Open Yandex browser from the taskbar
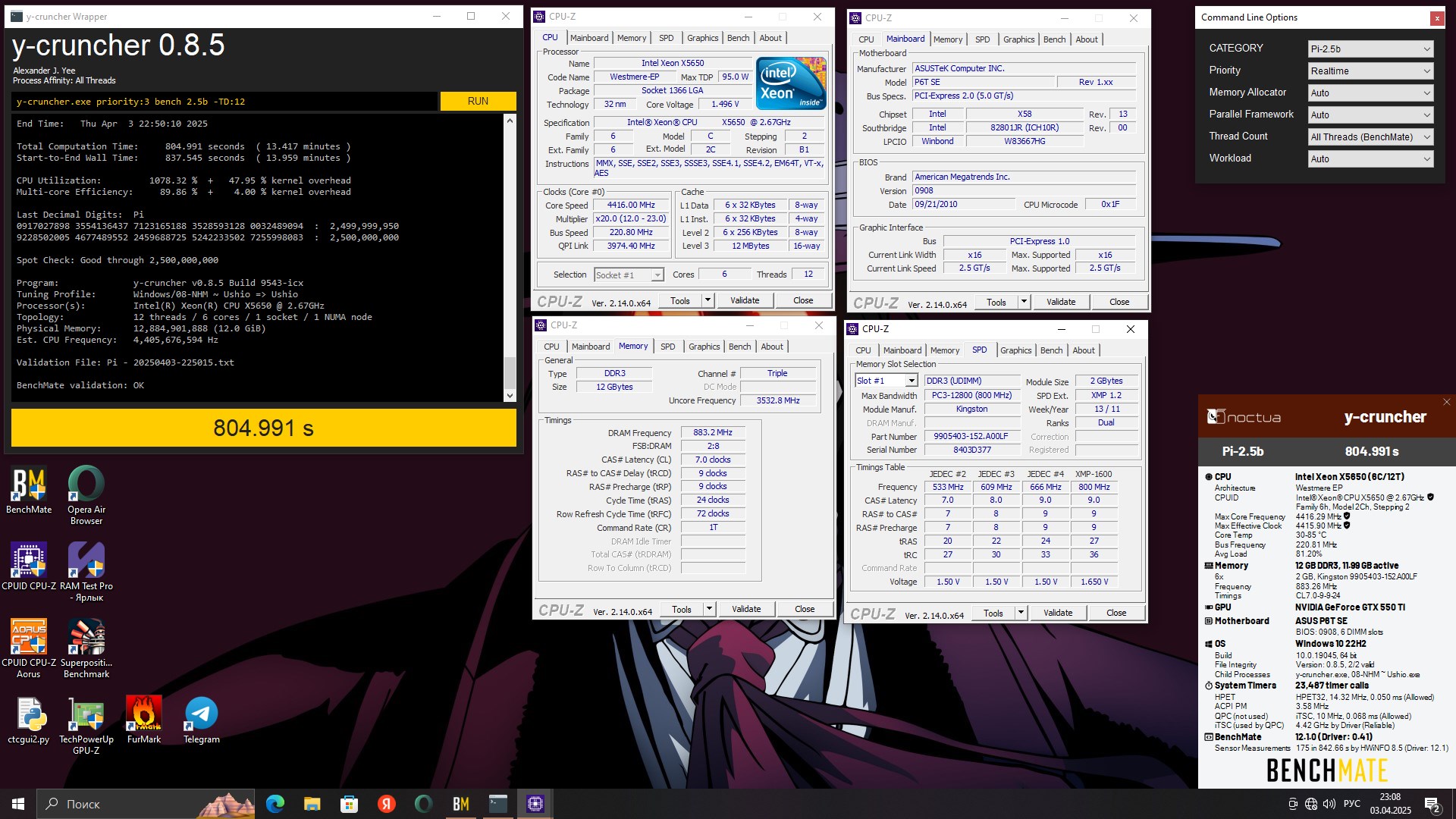Screen dimensions: 1456x819 (x=386, y=804)
